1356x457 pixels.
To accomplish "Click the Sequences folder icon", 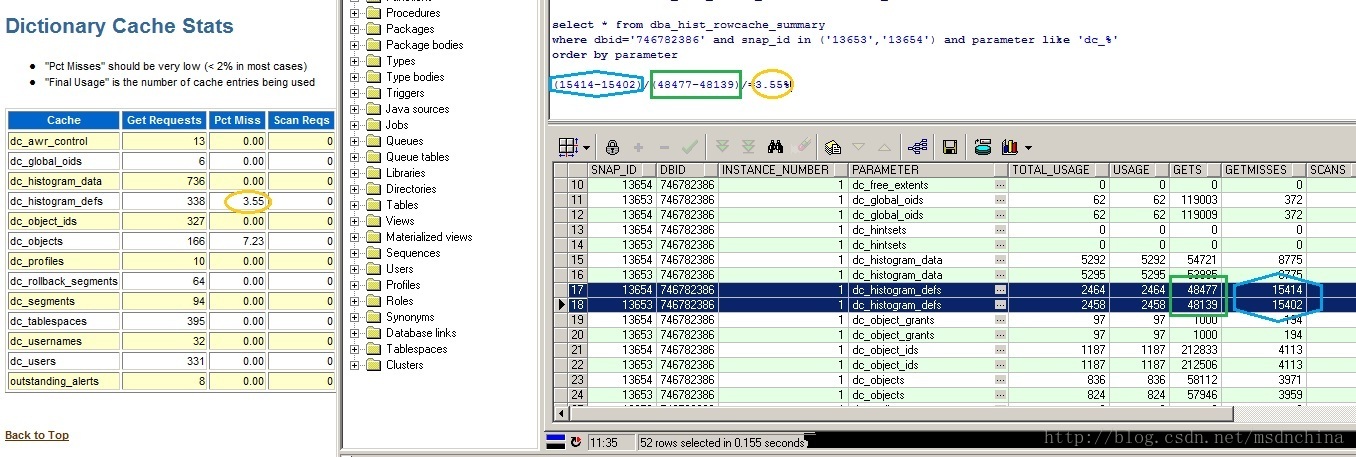I will pos(373,253).
